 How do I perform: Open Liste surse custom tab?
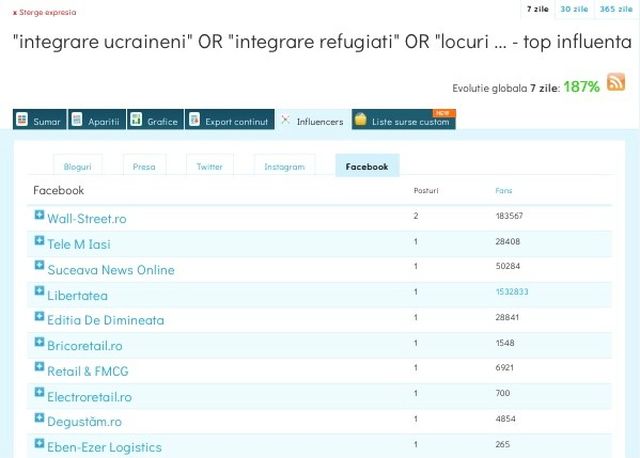[x=404, y=119]
